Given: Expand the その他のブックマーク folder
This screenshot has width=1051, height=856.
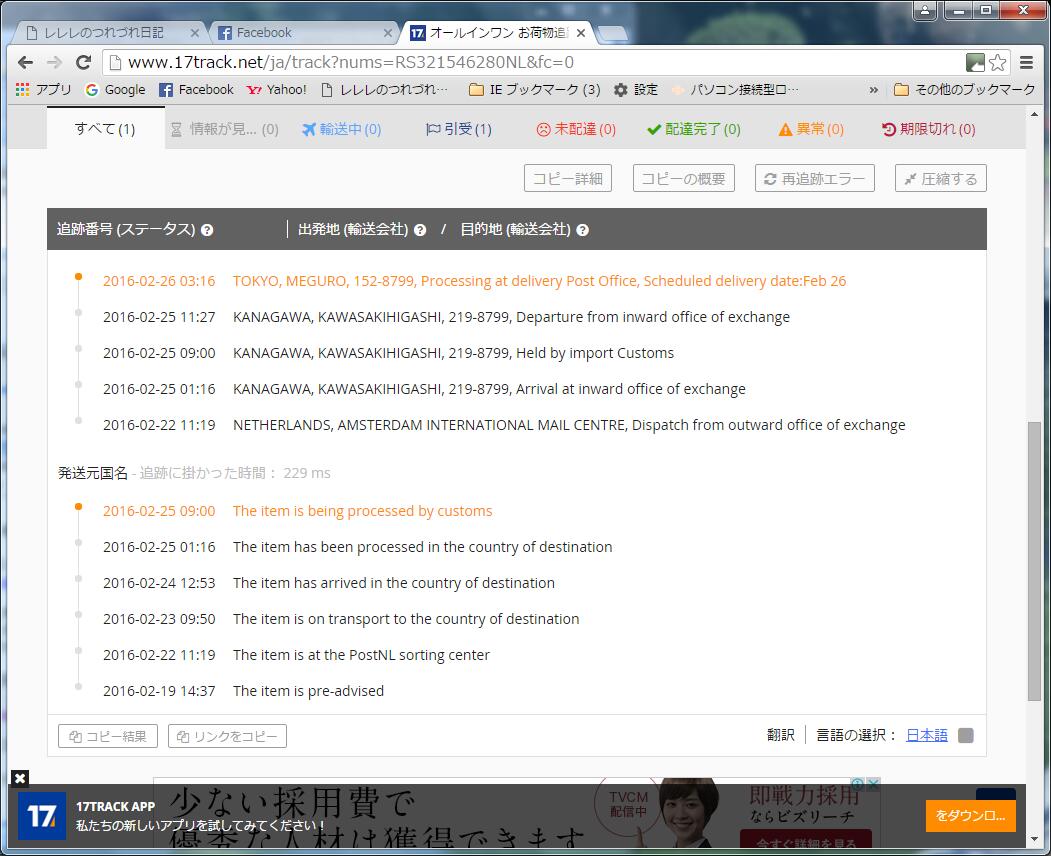Looking at the screenshot, I should point(965,89).
